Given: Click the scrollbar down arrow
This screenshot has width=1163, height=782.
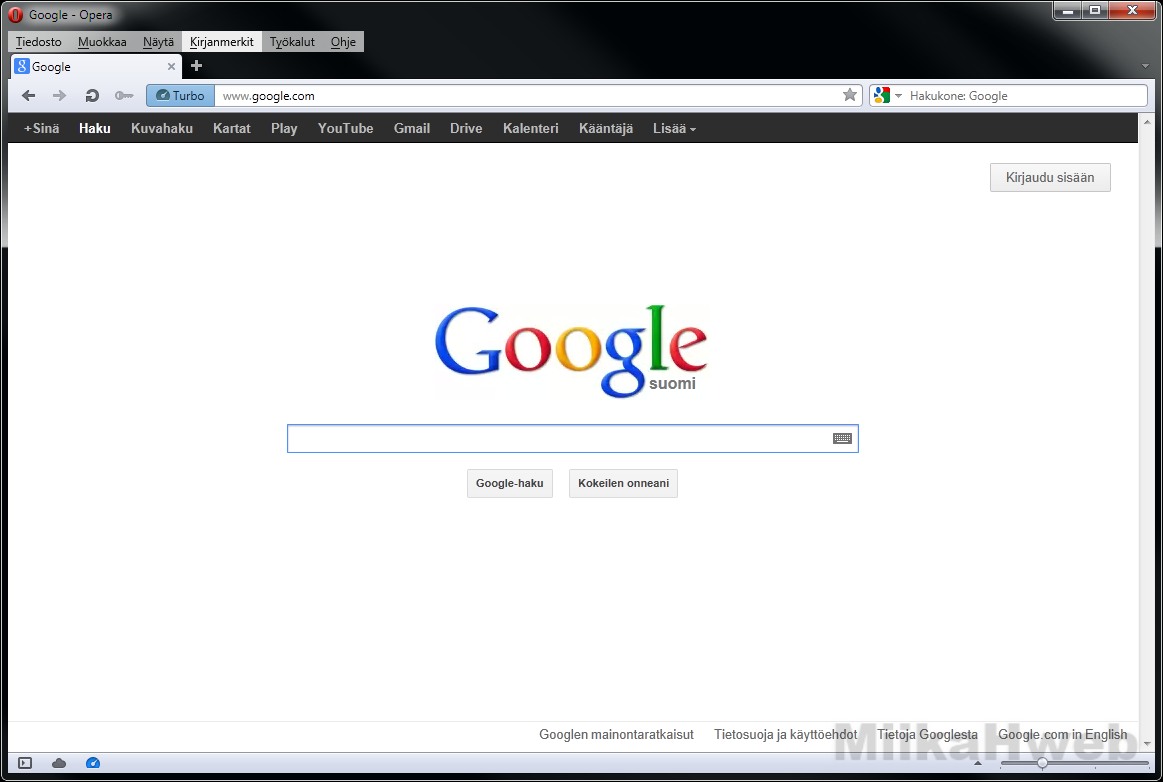Looking at the screenshot, I should (1147, 743).
